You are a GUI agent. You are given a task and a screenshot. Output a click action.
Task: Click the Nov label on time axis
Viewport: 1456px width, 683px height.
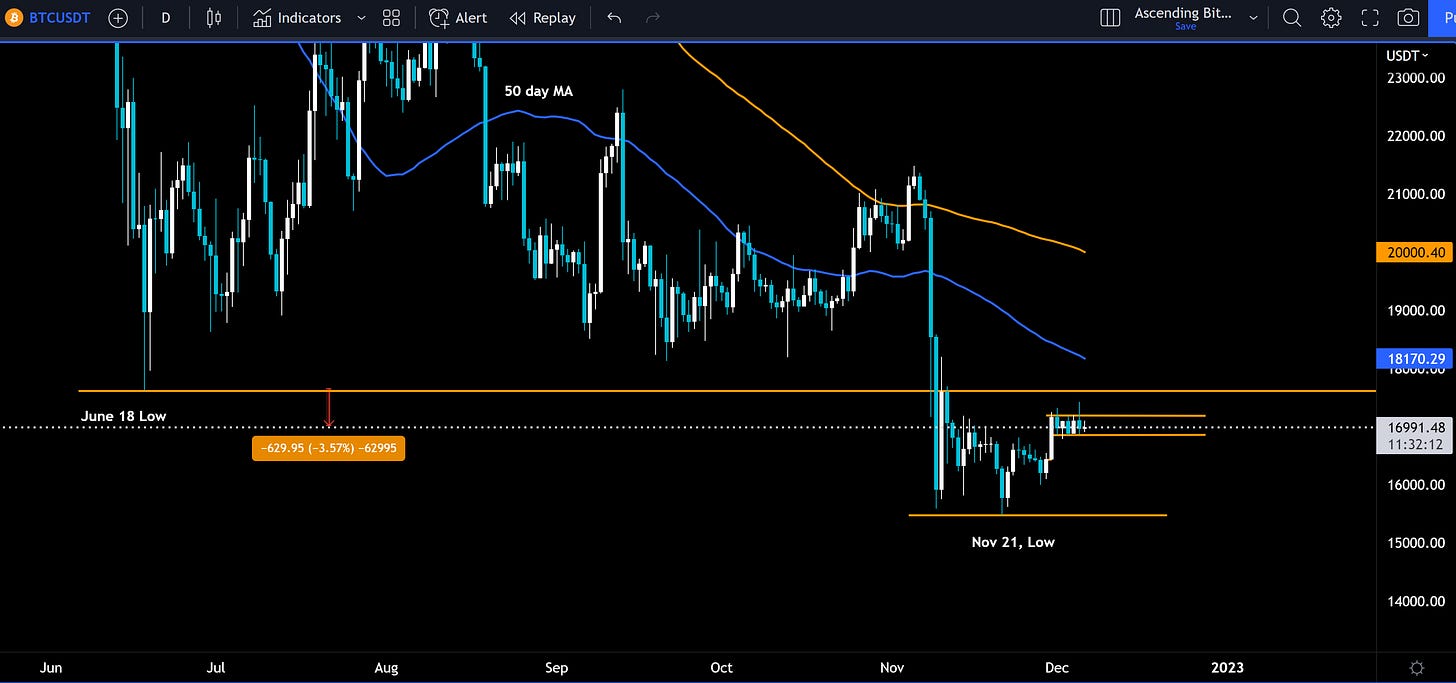click(892, 667)
